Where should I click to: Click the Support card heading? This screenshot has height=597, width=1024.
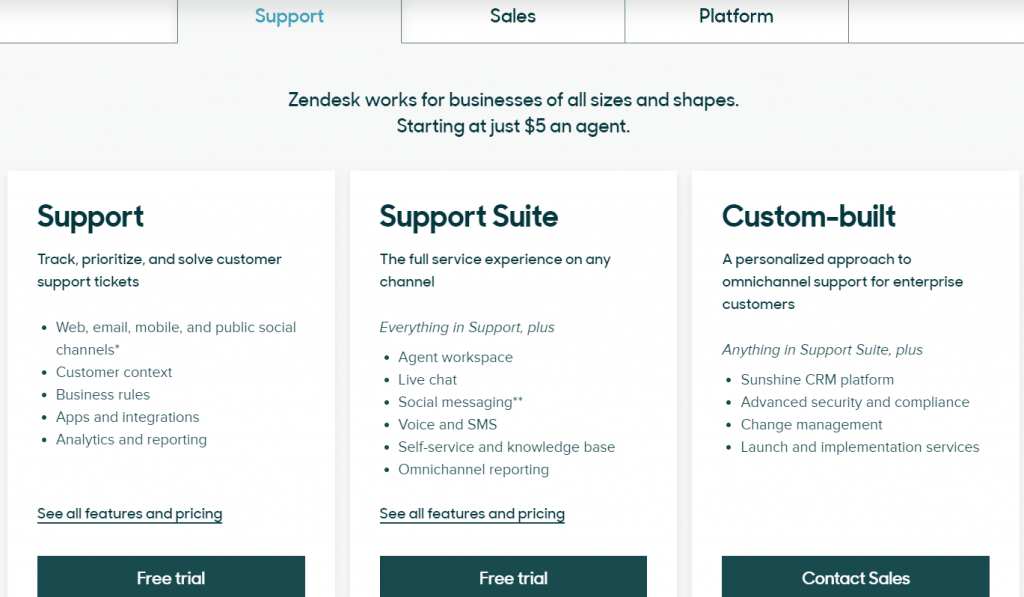coord(90,217)
